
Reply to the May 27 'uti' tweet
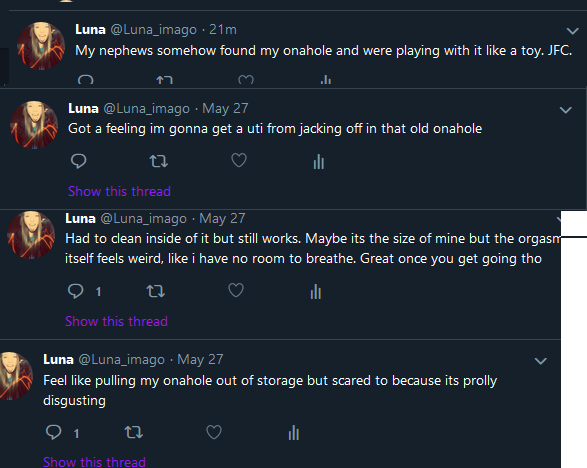pyautogui.click(x=79, y=161)
